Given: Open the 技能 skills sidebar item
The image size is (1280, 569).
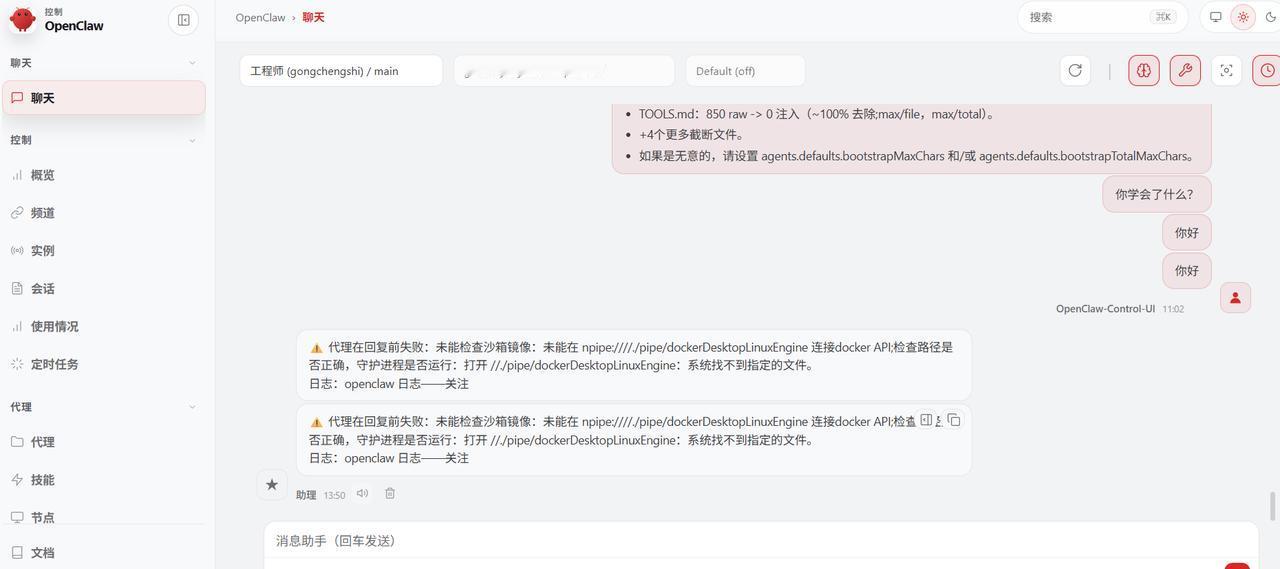Looking at the screenshot, I should coord(104,480).
